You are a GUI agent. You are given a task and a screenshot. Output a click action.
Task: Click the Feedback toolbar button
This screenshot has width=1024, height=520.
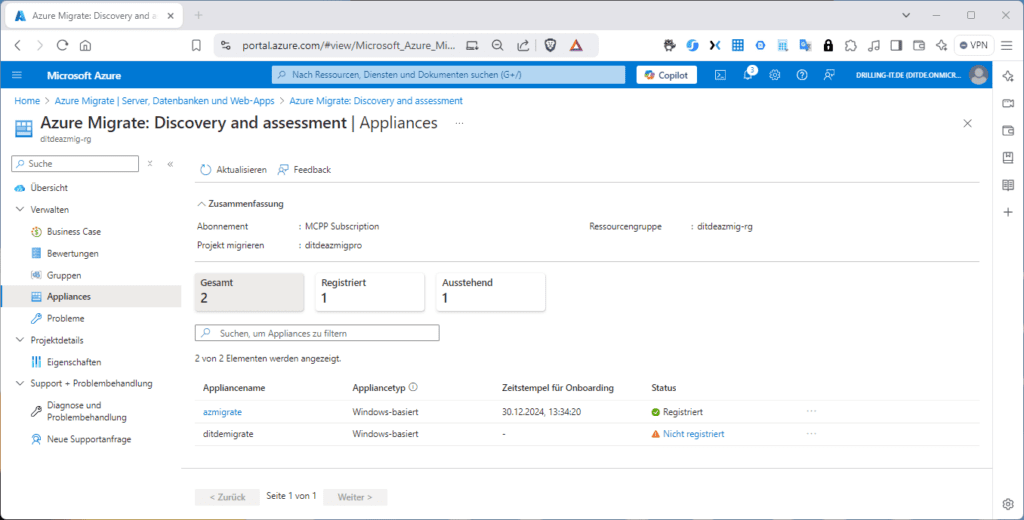pos(304,170)
